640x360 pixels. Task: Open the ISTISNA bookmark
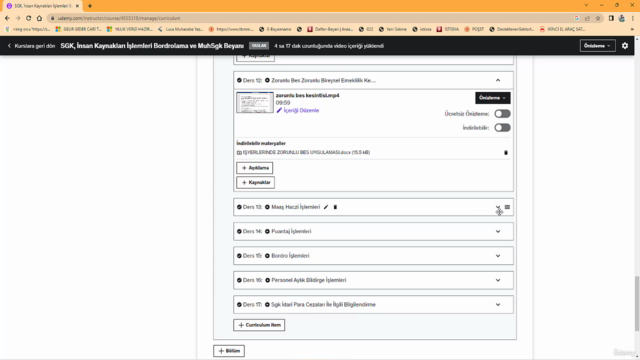pos(448,29)
